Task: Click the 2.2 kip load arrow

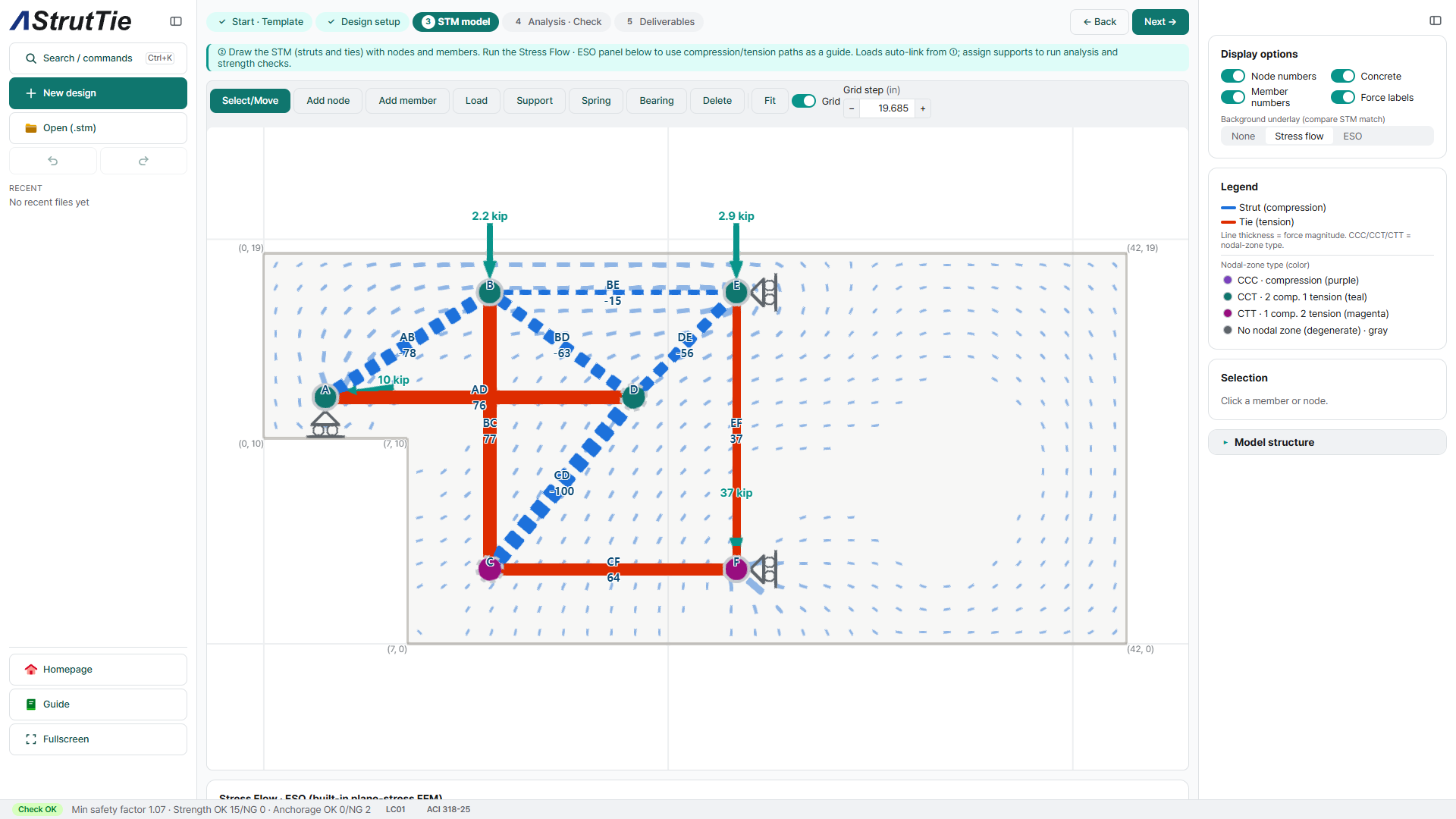Action: pyautogui.click(x=490, y=250)
